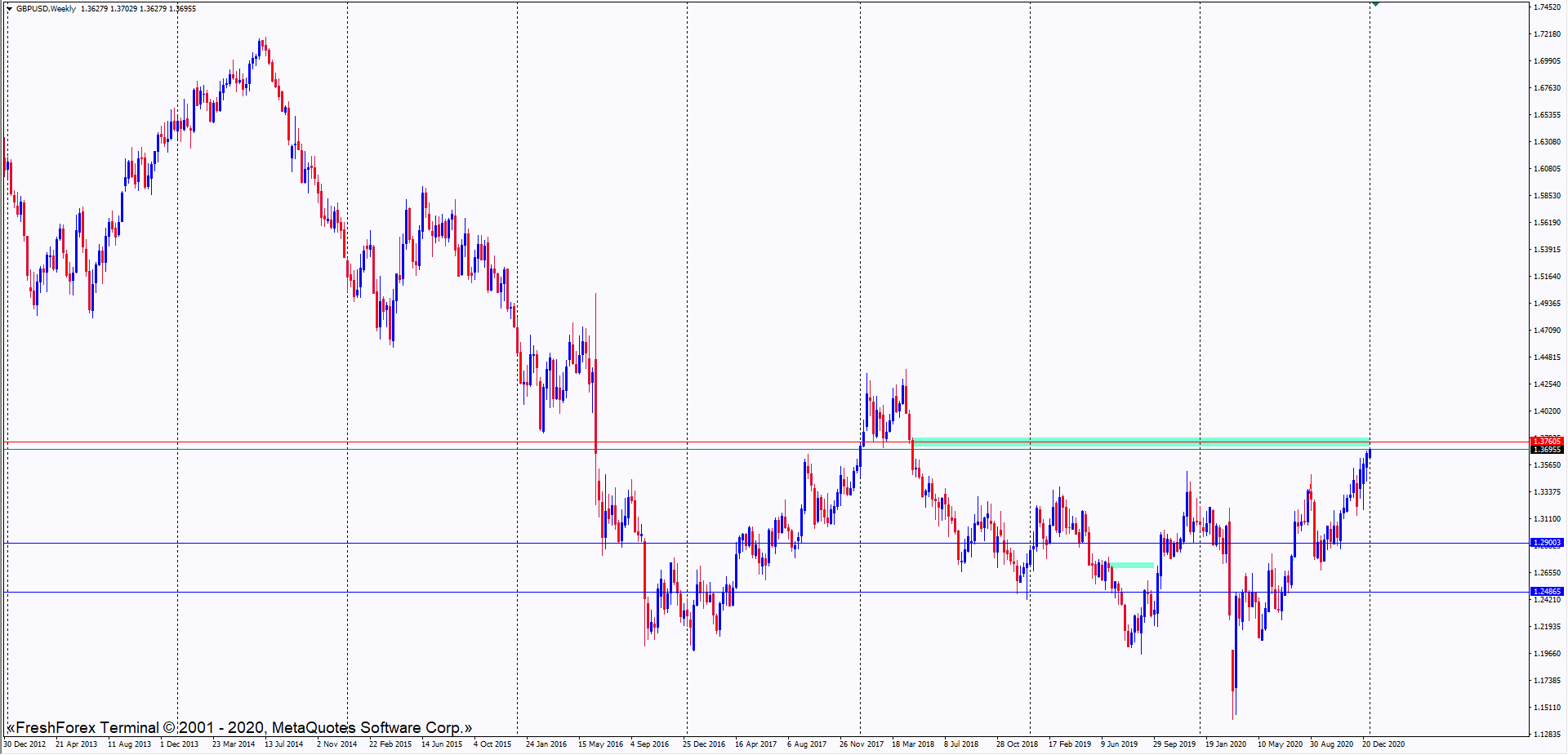
Task: Click the 19 Jan 2020 time axis label
Action: [x=1226, y=744]
